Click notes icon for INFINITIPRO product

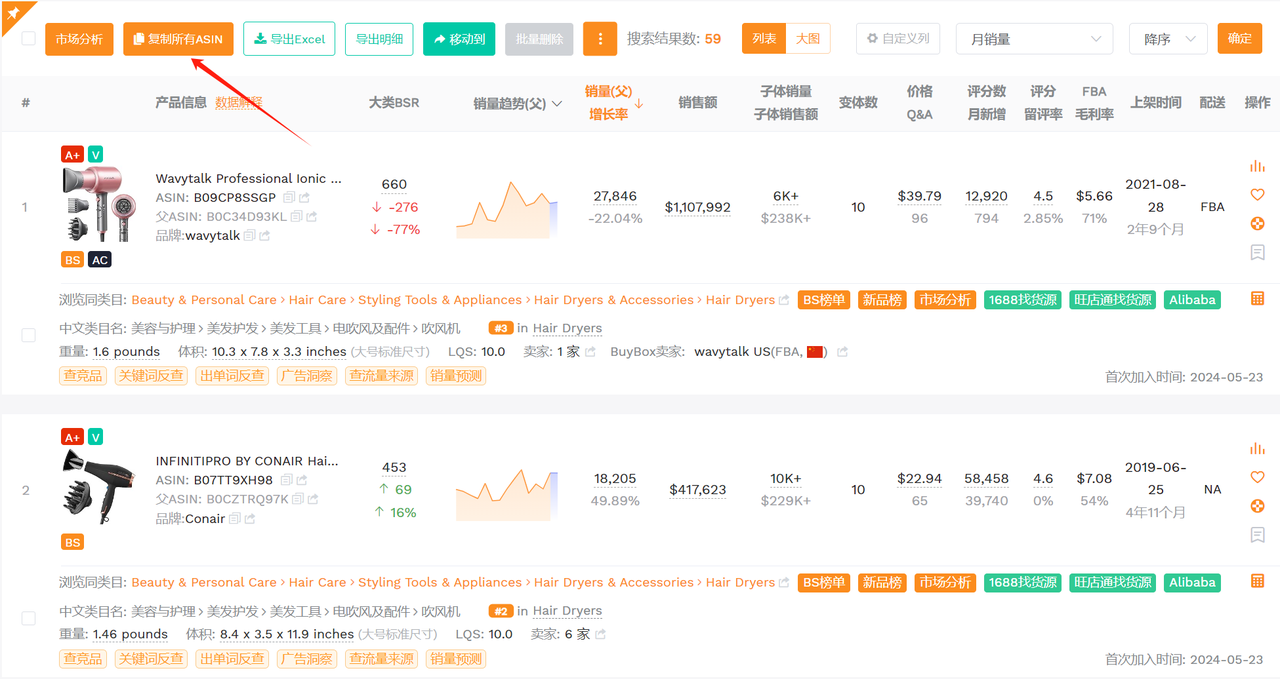(x=1258, y=535)
